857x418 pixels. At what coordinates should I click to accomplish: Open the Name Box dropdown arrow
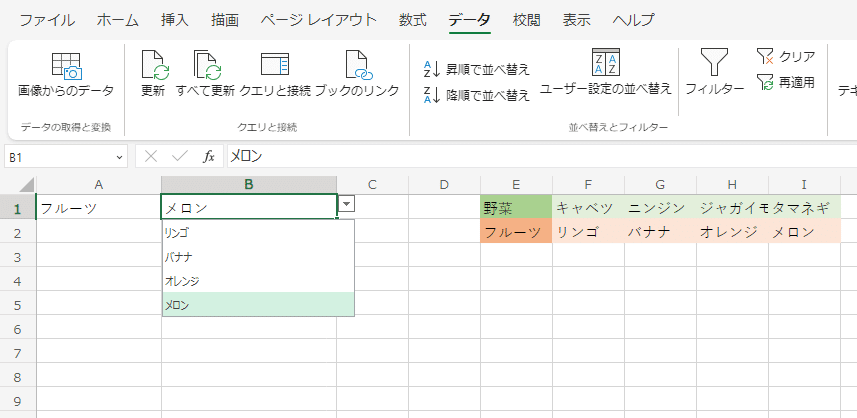point(119,157)
